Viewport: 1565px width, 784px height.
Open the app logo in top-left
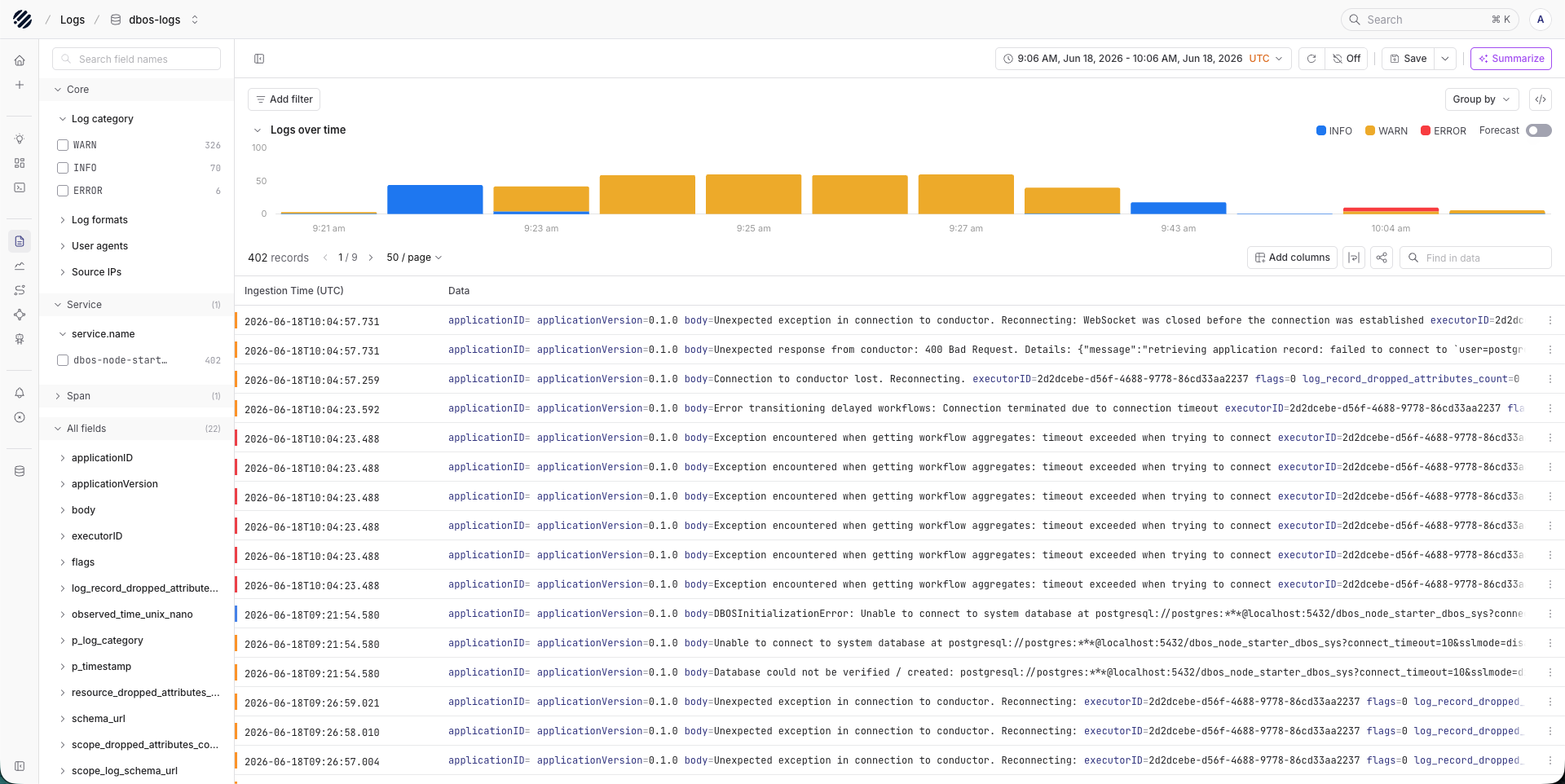pyautogui.click(x=23, y=20)
